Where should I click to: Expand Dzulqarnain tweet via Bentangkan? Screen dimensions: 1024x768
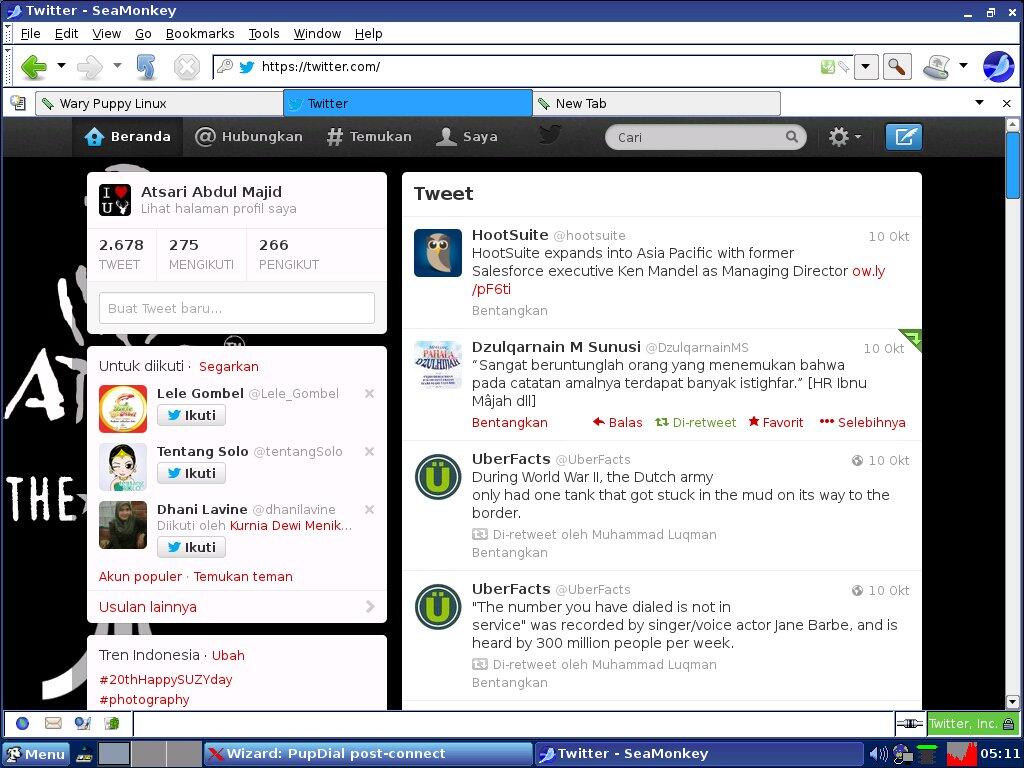509,423
